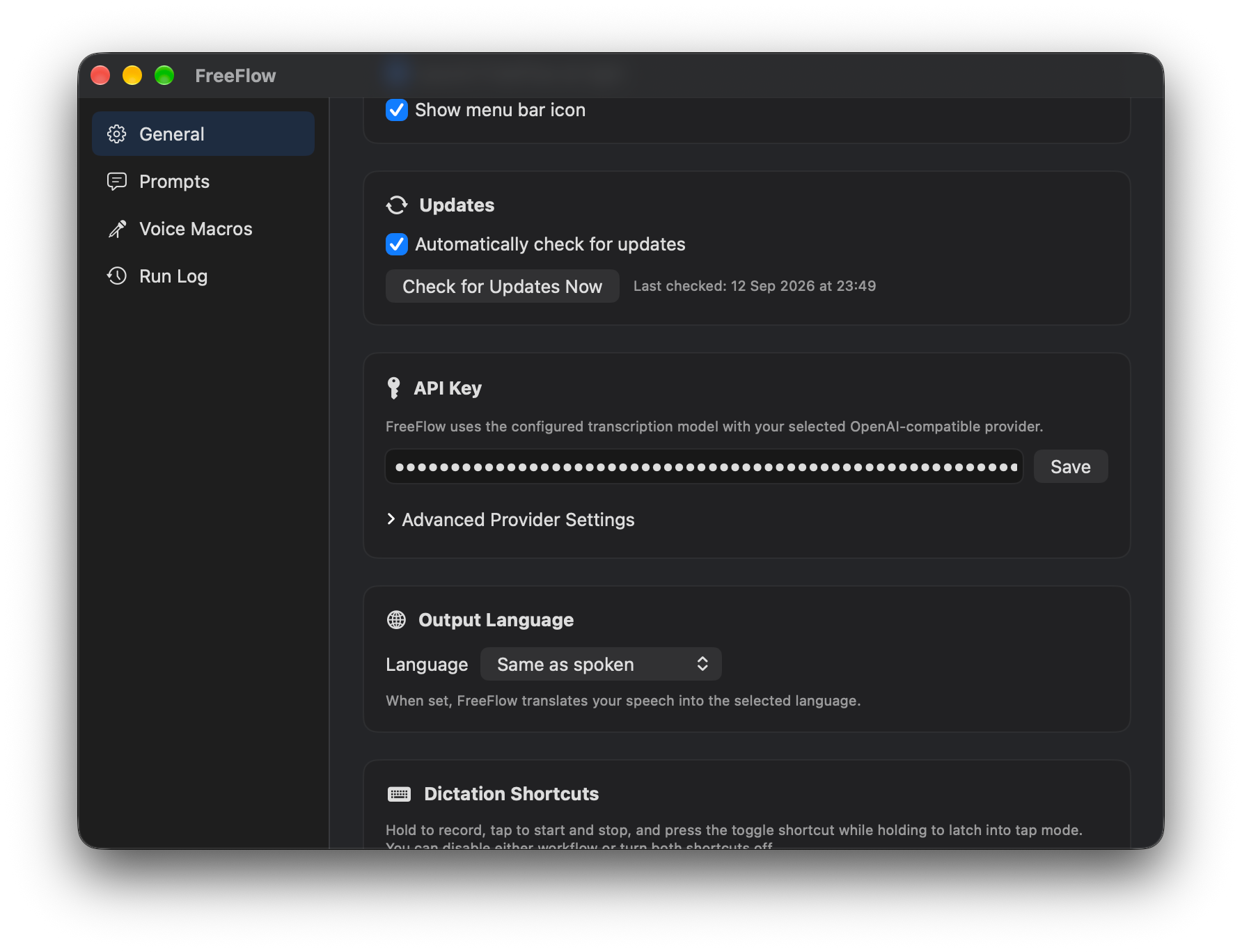Click the Language label

pyautogui.click(x=427, y=665)
